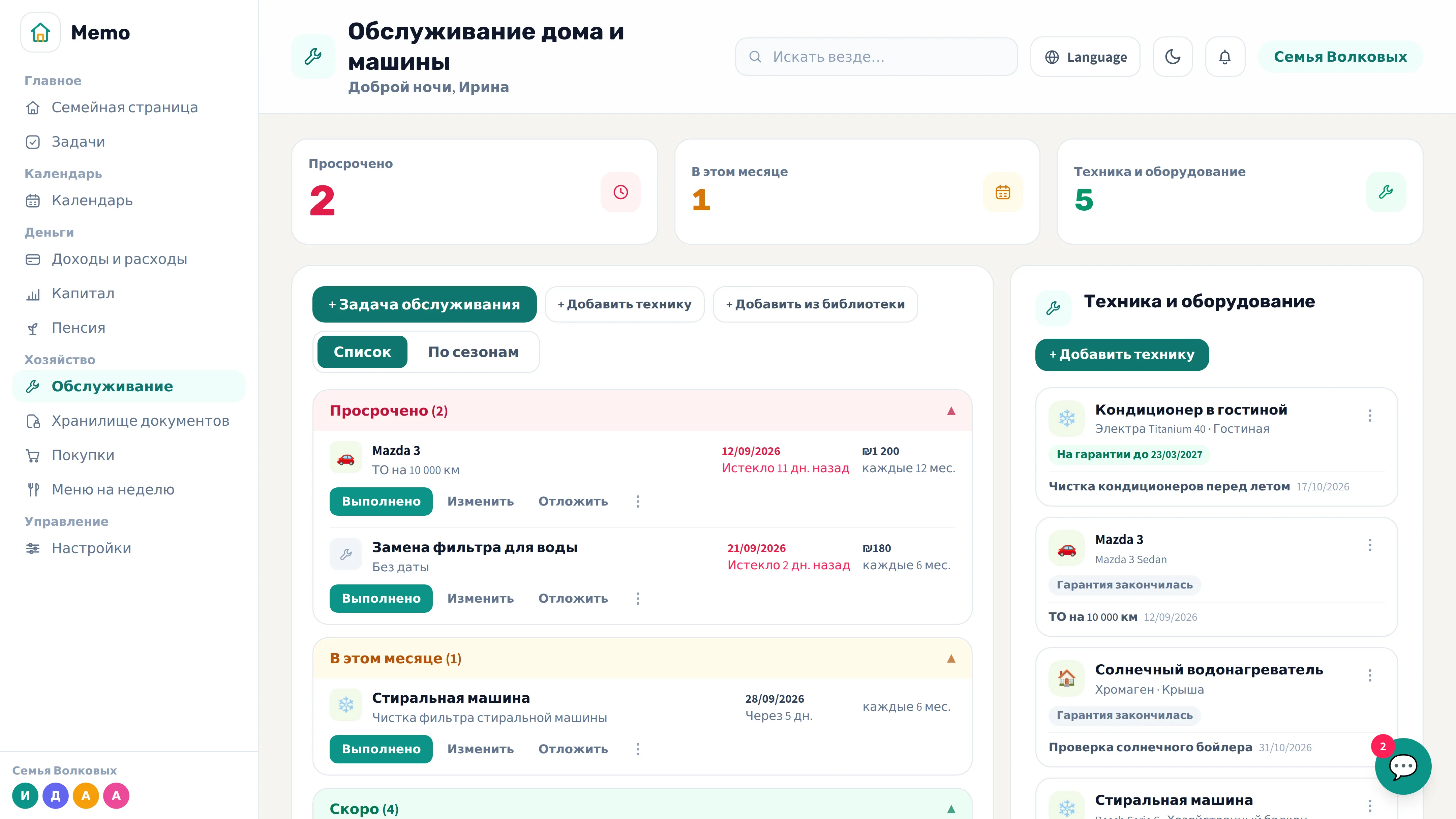The width and height of the screenshot is (1456, 819).
Task: Click + Добавить технику in equipment panel
Action: click(x=1122, y=355)
